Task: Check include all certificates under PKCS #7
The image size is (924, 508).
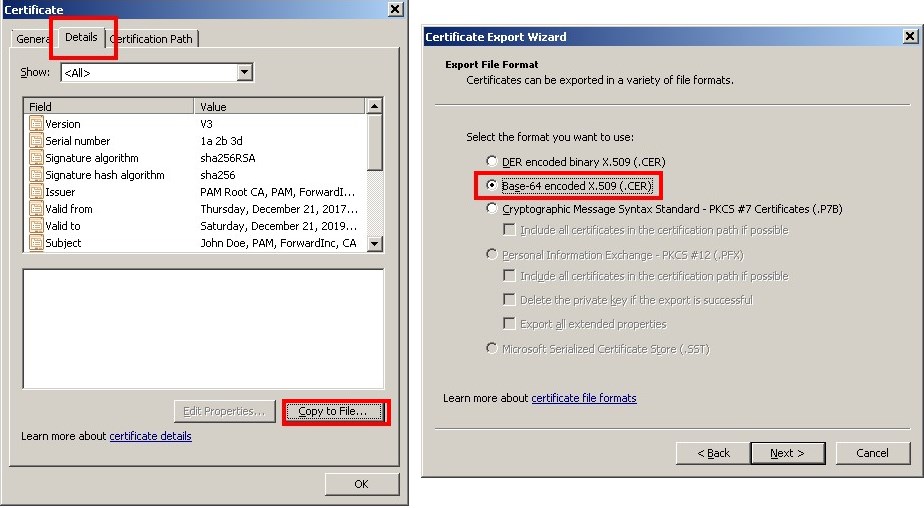Action: click(x=509, y=229)
